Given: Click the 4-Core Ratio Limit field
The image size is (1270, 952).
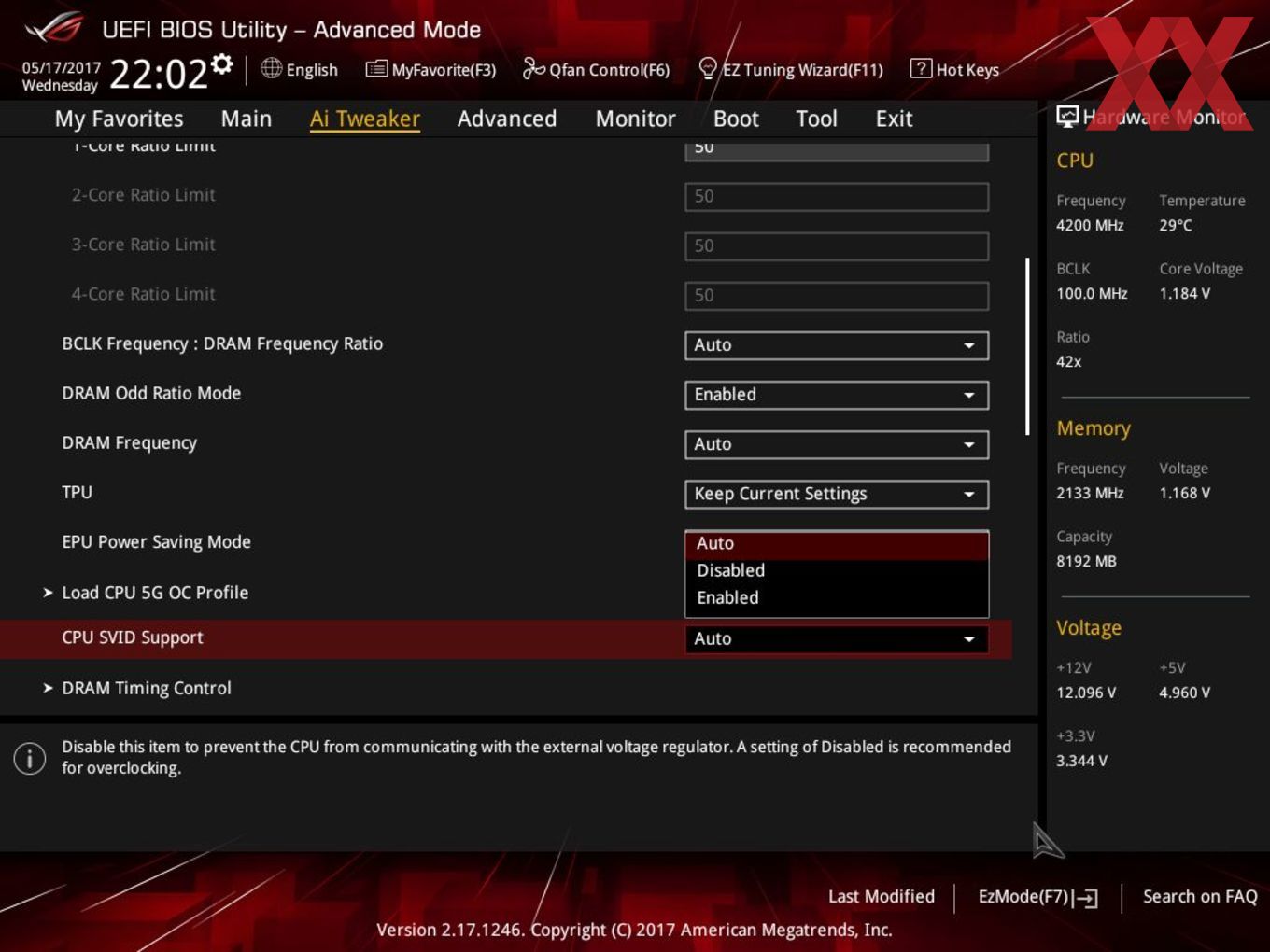Looking at the screenshot, I should tap(837, 296).
